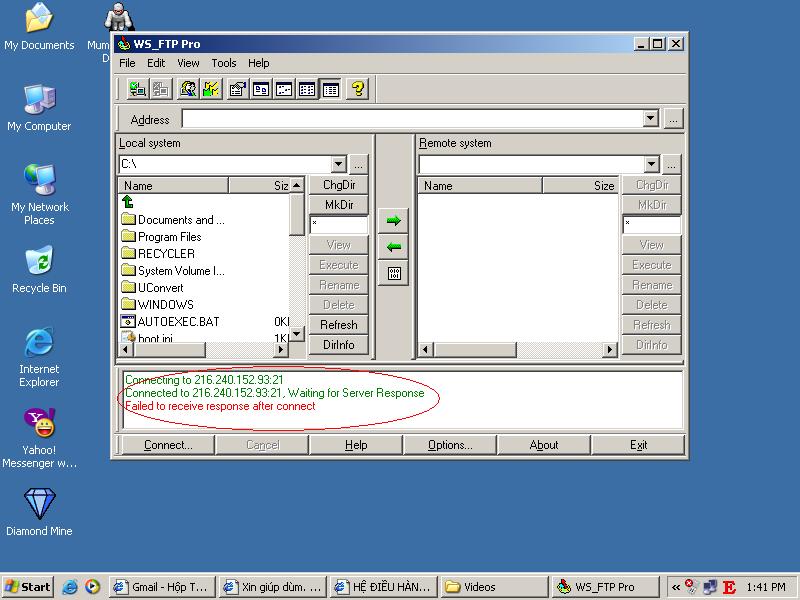Open the View menu
The image size is (800, 600).
tap(188, 63)
